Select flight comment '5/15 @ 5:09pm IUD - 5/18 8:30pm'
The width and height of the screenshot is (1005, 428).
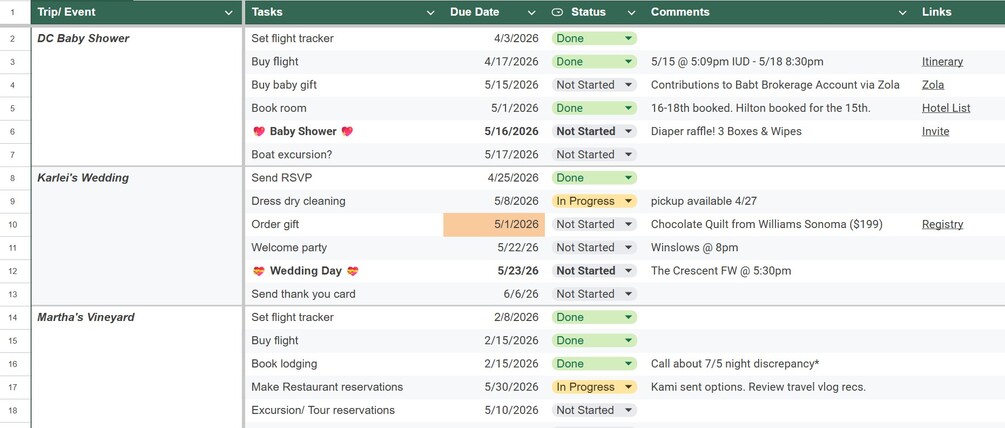(737, 62)
